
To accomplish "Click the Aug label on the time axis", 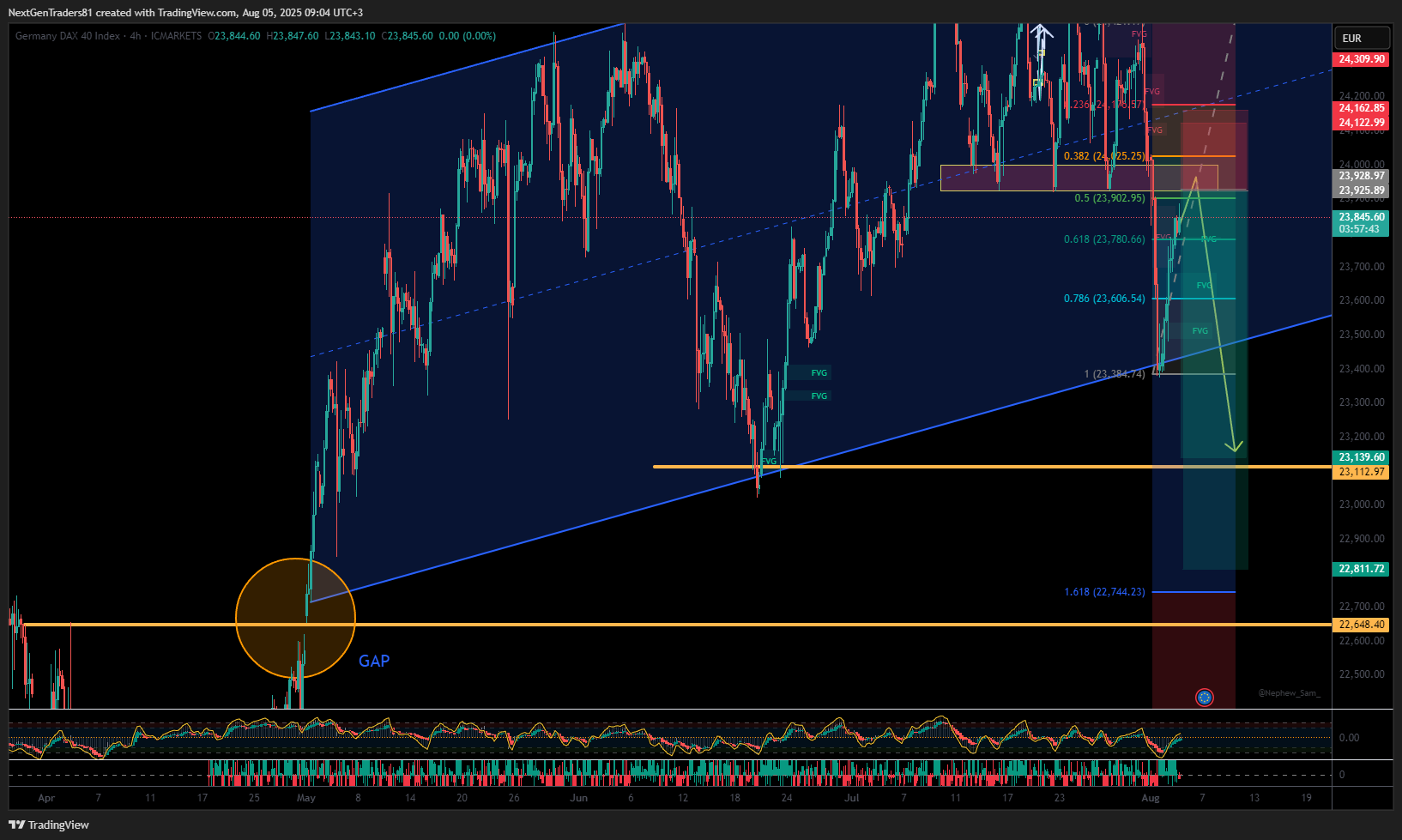I will 1151,798.
